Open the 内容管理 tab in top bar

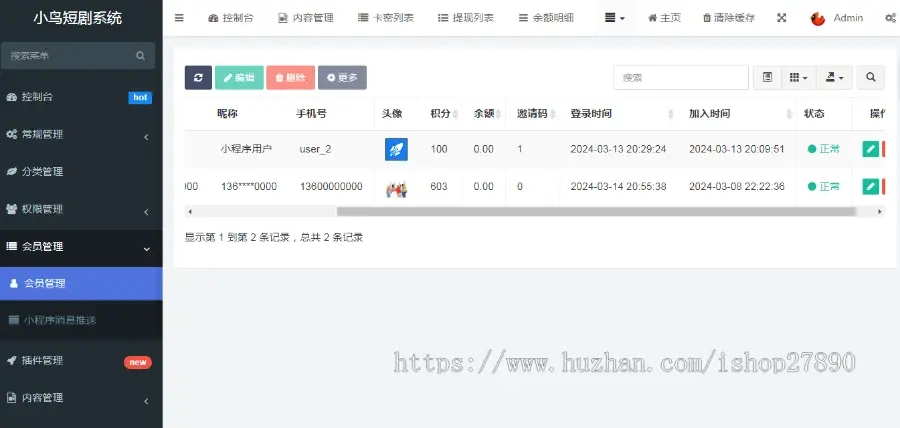[305, 18]
